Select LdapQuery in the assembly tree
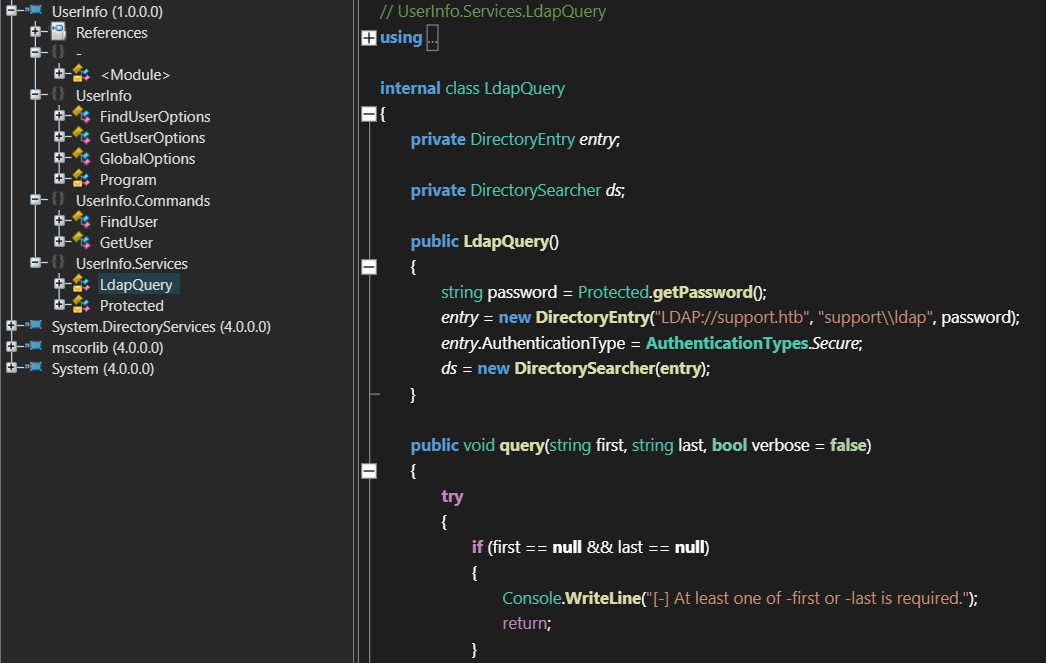Screen dimensions: 1046x663 point(136,284)
